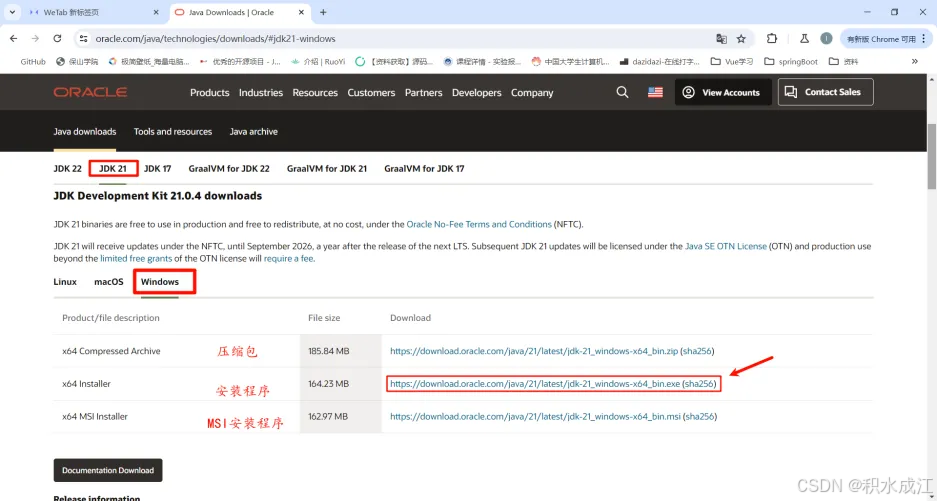
Task: Open sha256 link for MSI installer
Action: (700, 417)
